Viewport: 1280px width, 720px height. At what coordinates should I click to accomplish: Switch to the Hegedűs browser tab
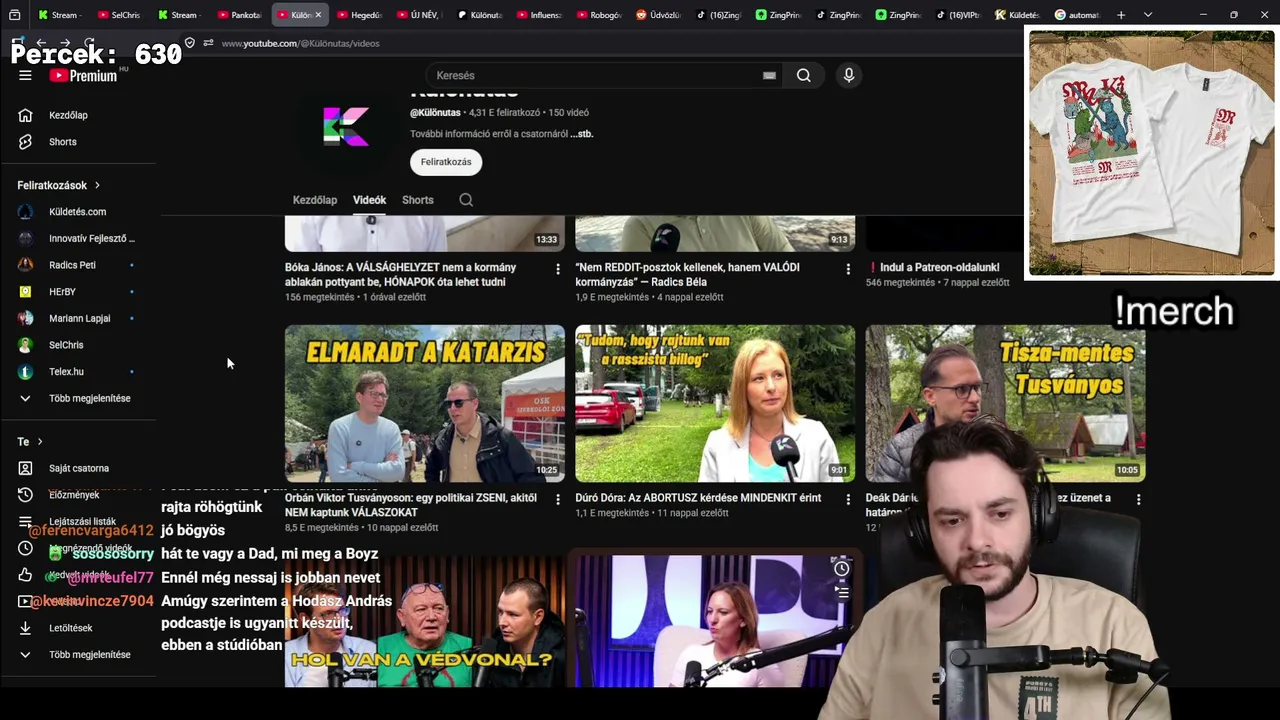[x=360, y=15]
